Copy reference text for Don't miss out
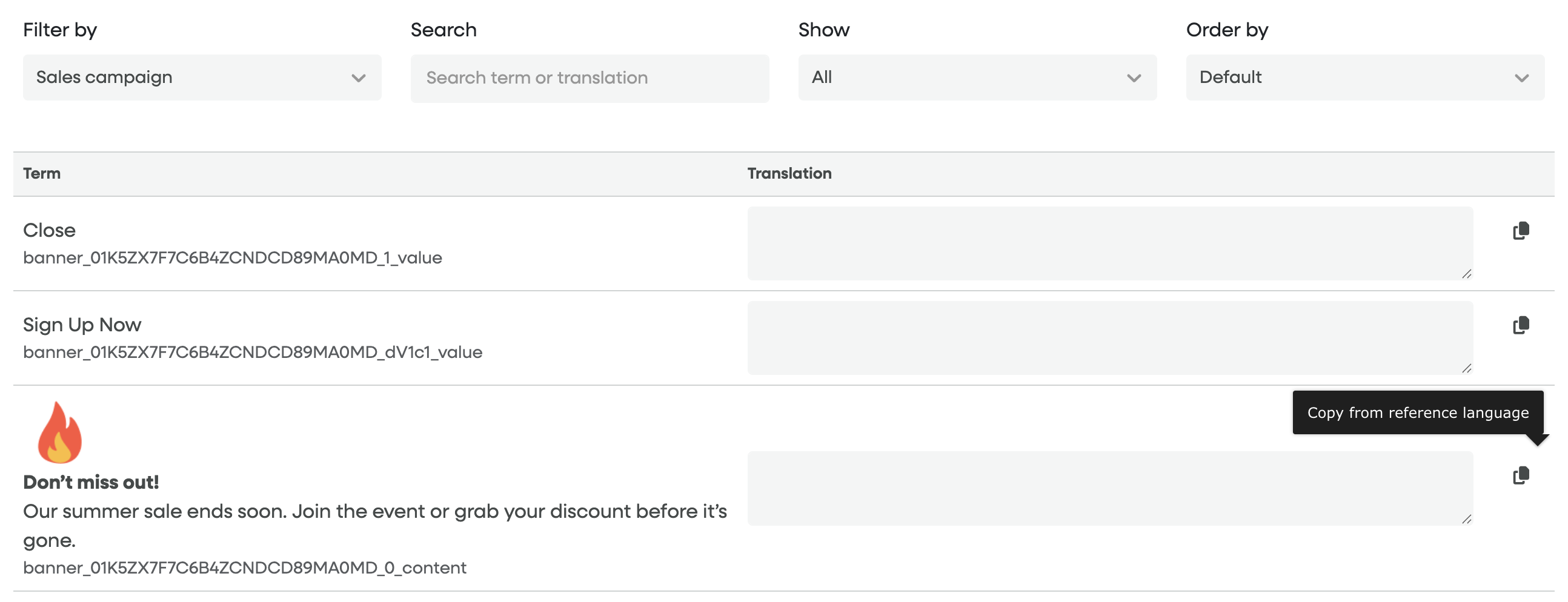The image size is (1568, 602). point(1521,475)
